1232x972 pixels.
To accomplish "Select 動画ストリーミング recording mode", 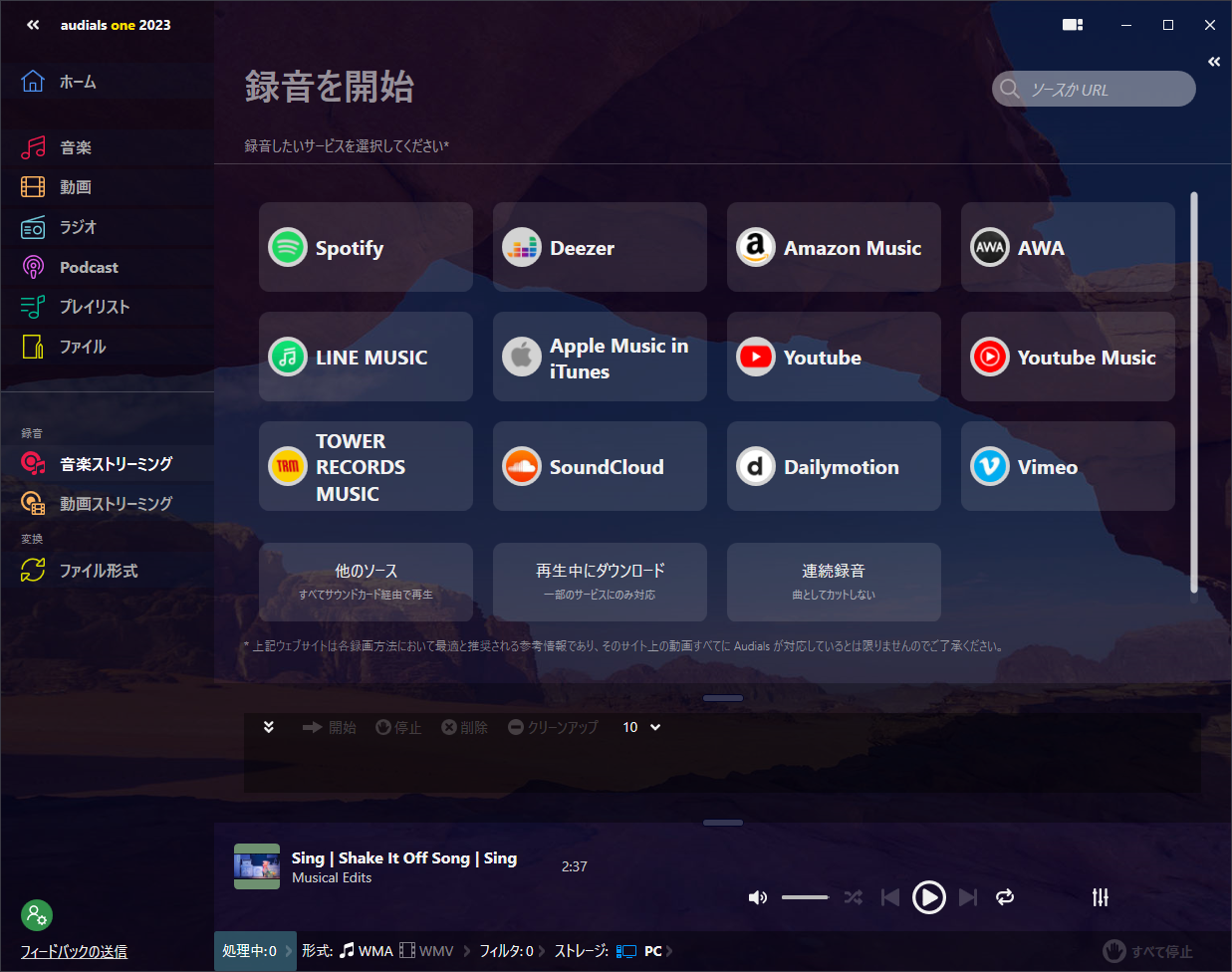I will 107,504.
